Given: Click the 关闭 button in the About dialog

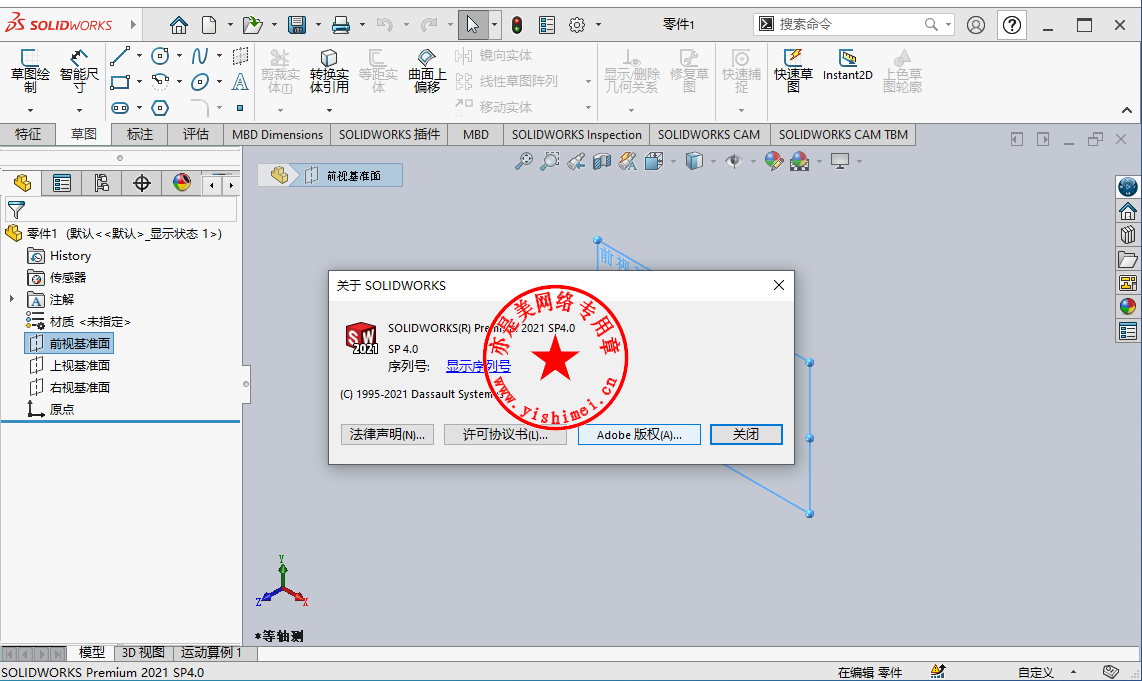Looking at the screenshot, I should click(x=746, y=435).
